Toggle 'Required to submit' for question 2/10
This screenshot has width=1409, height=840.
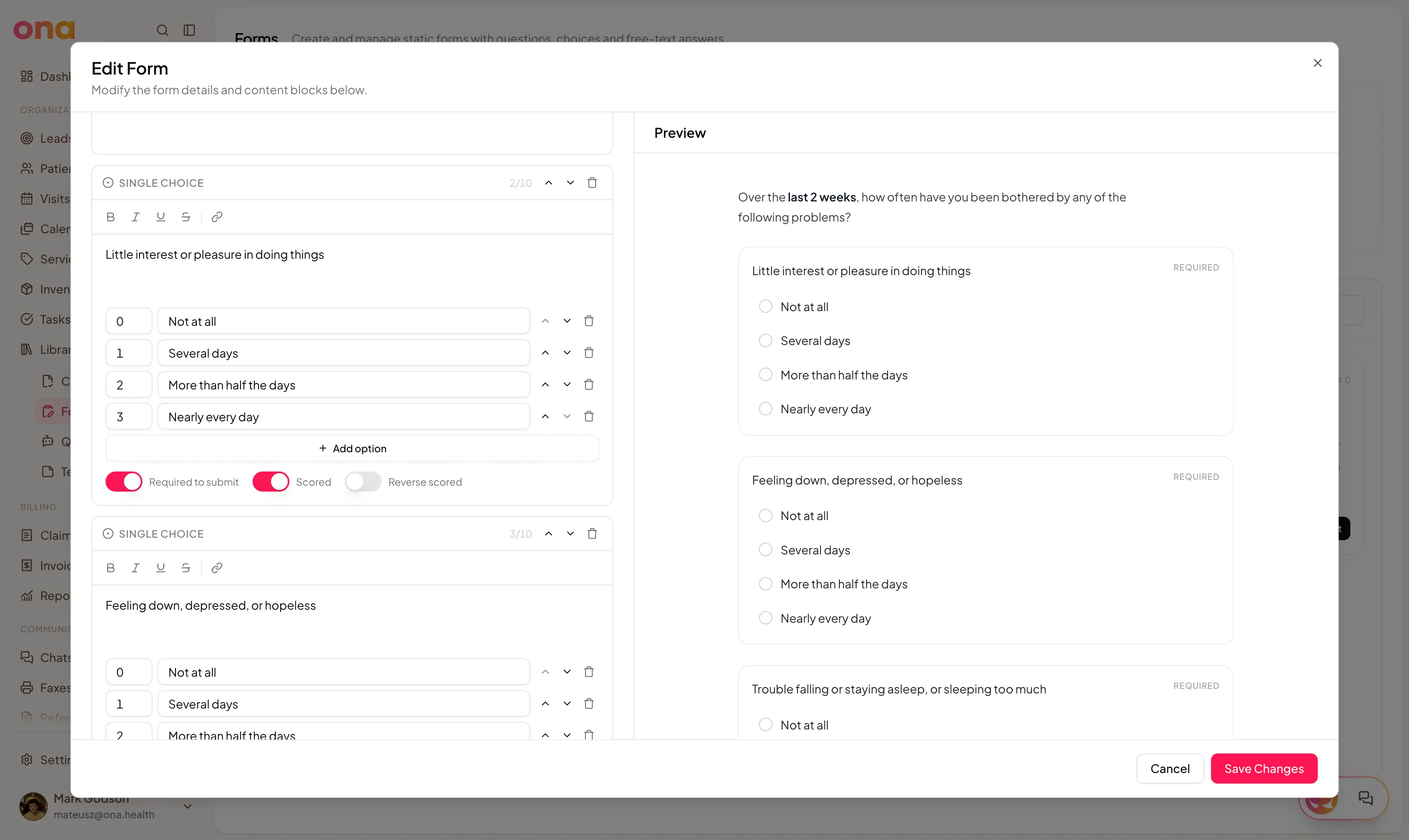tap(124, 482)
